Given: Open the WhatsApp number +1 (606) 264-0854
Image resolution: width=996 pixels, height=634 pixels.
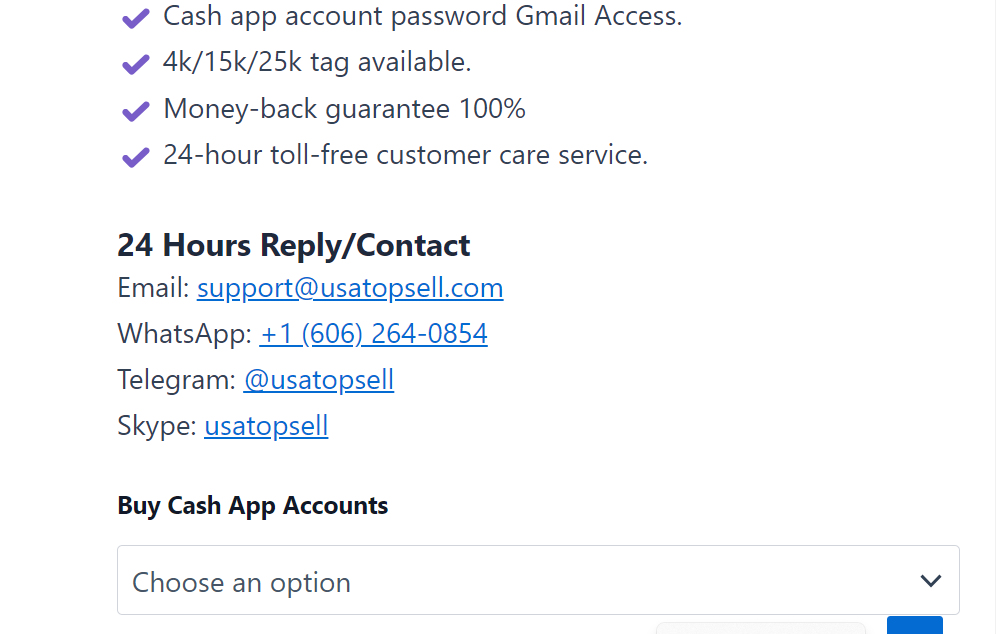Looking at the screenshot, I should [374, 334].
